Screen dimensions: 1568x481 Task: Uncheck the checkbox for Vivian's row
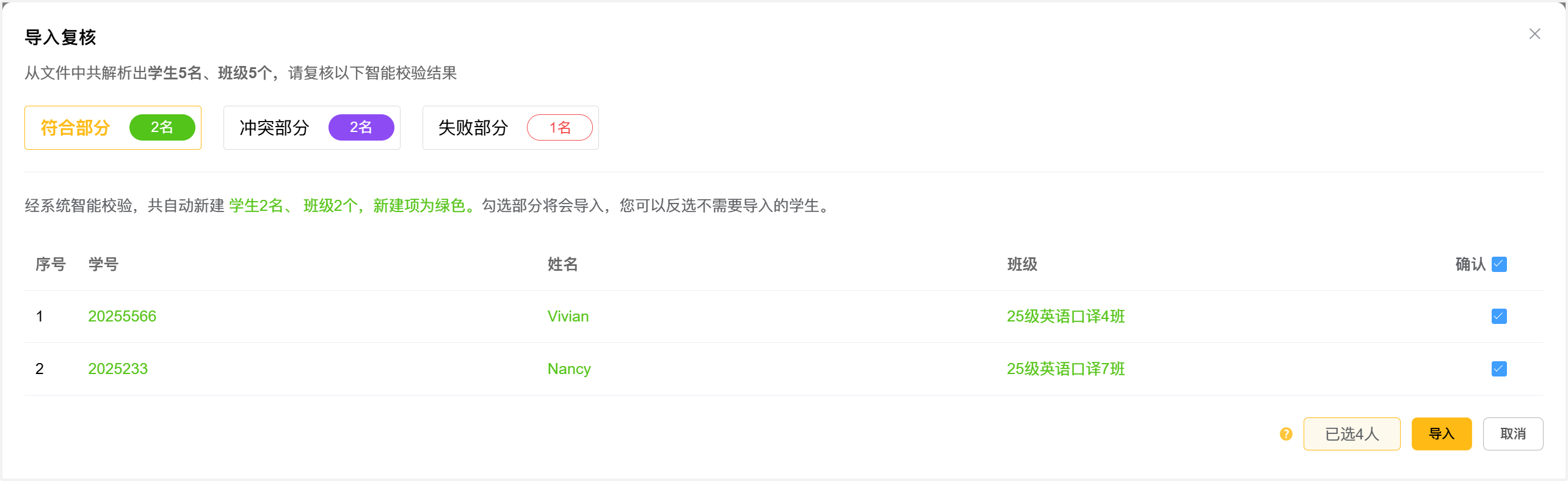click(x=1499, y=316)
